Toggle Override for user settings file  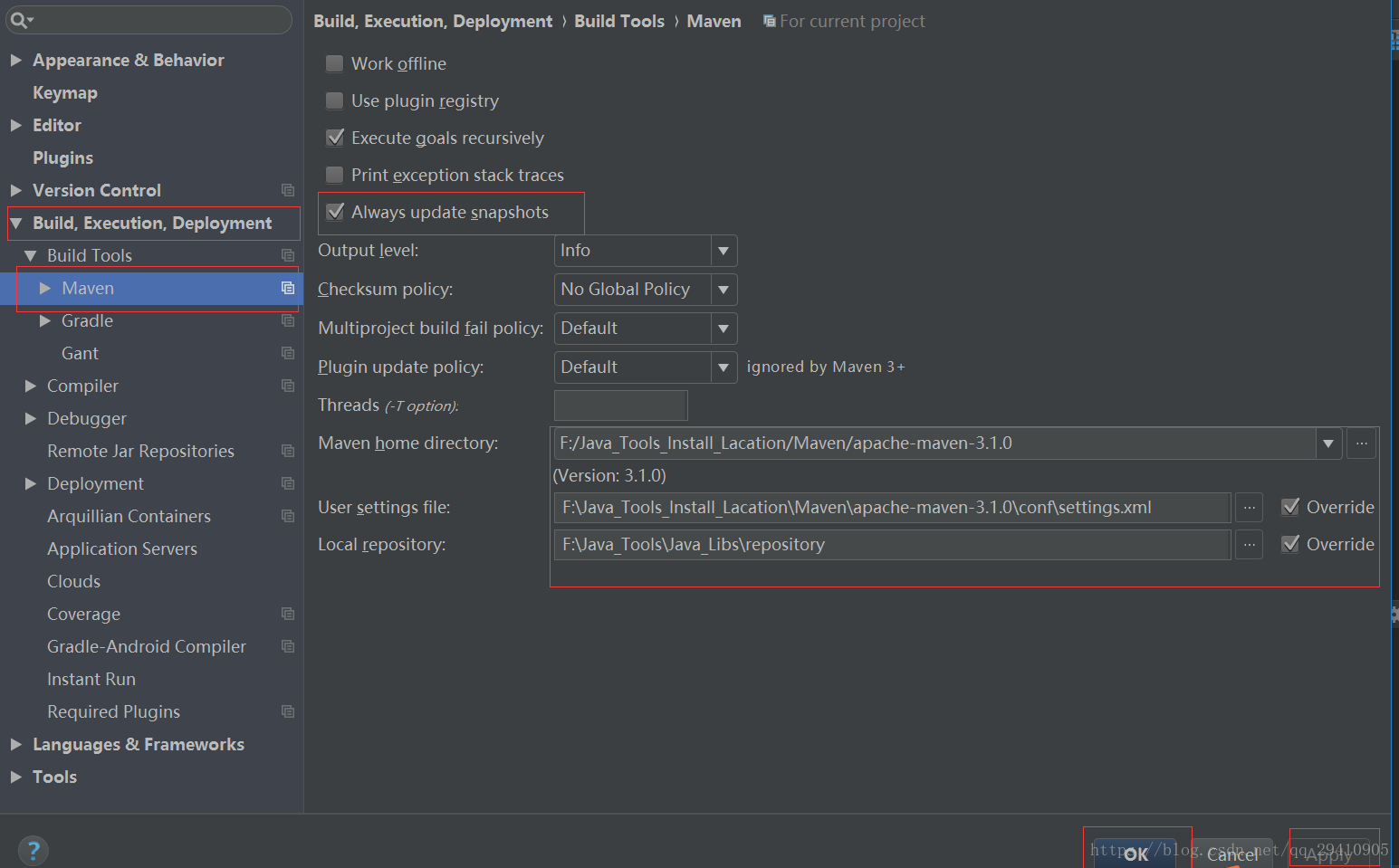tap(1291, 507)
